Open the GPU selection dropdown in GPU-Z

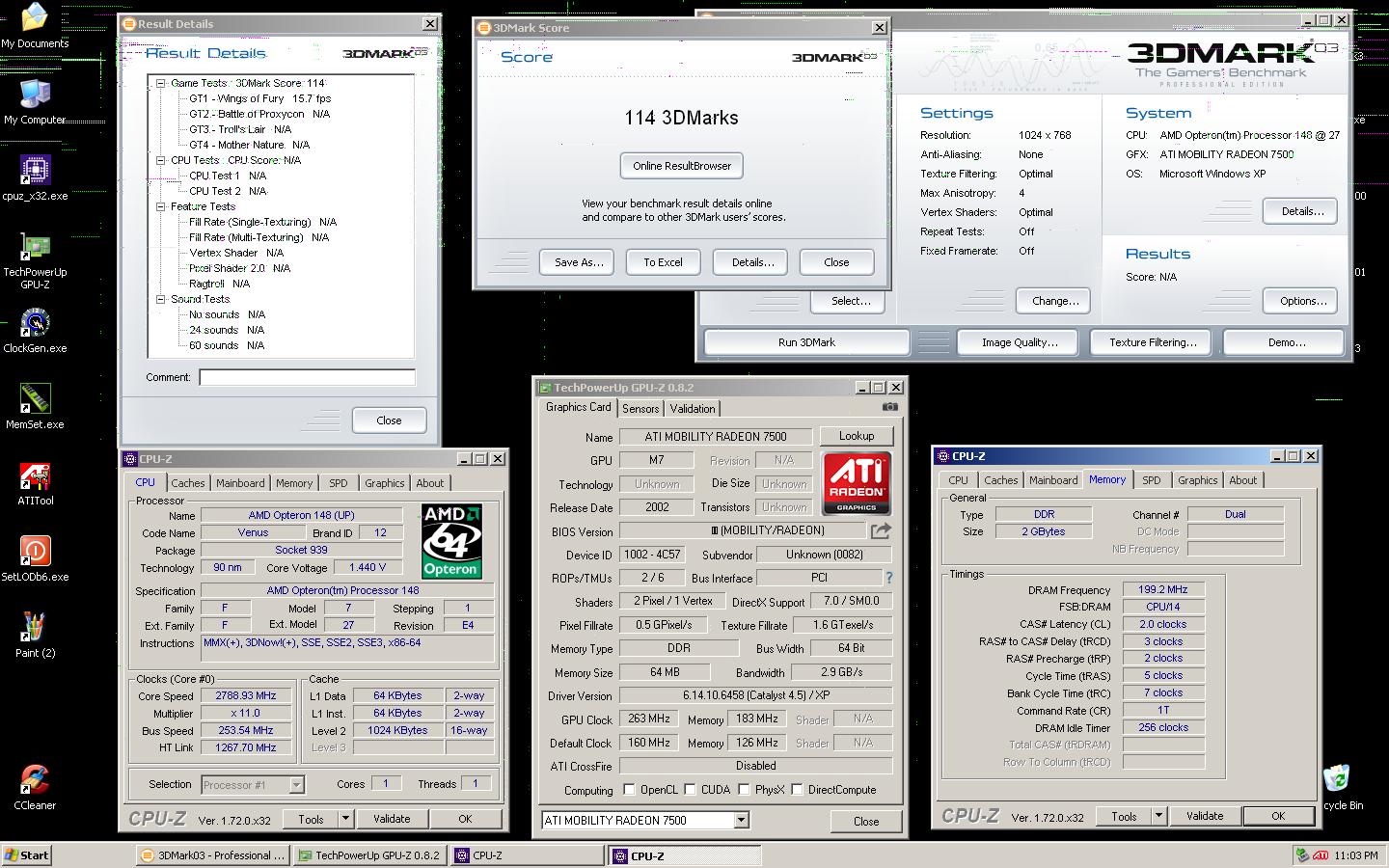pyautogui.click(x=741, y=821)
